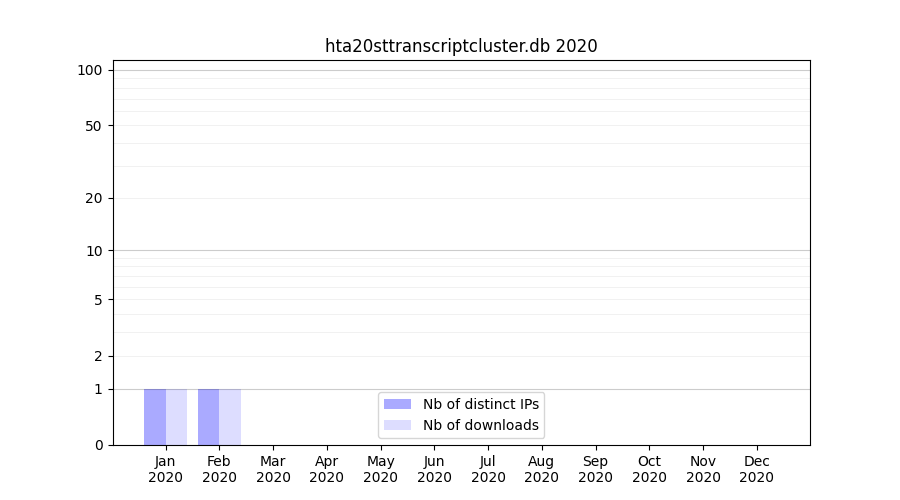Click the Dec 2020 x-axis label
The height and width of the screenshot is (500, 900).
[x=756, y=469]
